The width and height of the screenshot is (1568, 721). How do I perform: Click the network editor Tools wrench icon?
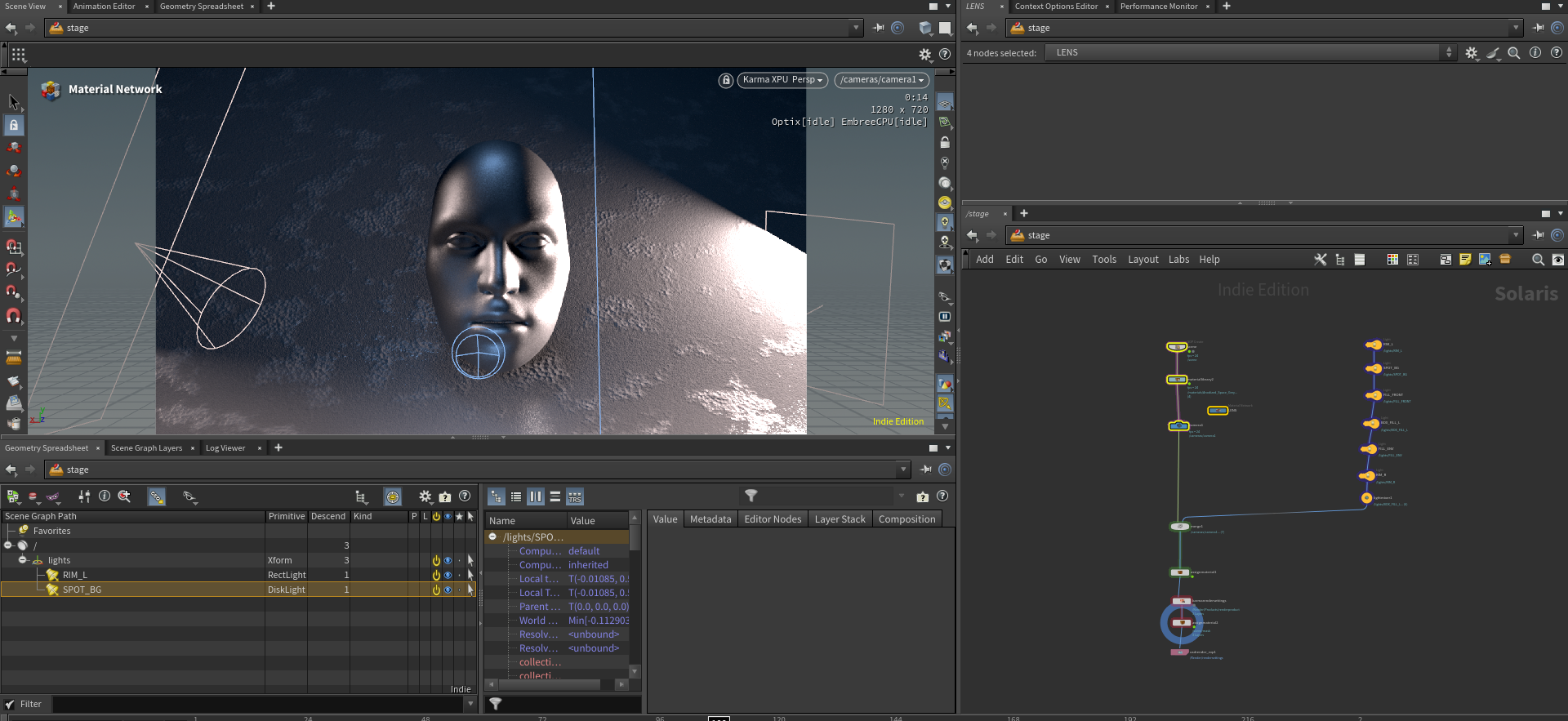click(x=1321, y=260)
